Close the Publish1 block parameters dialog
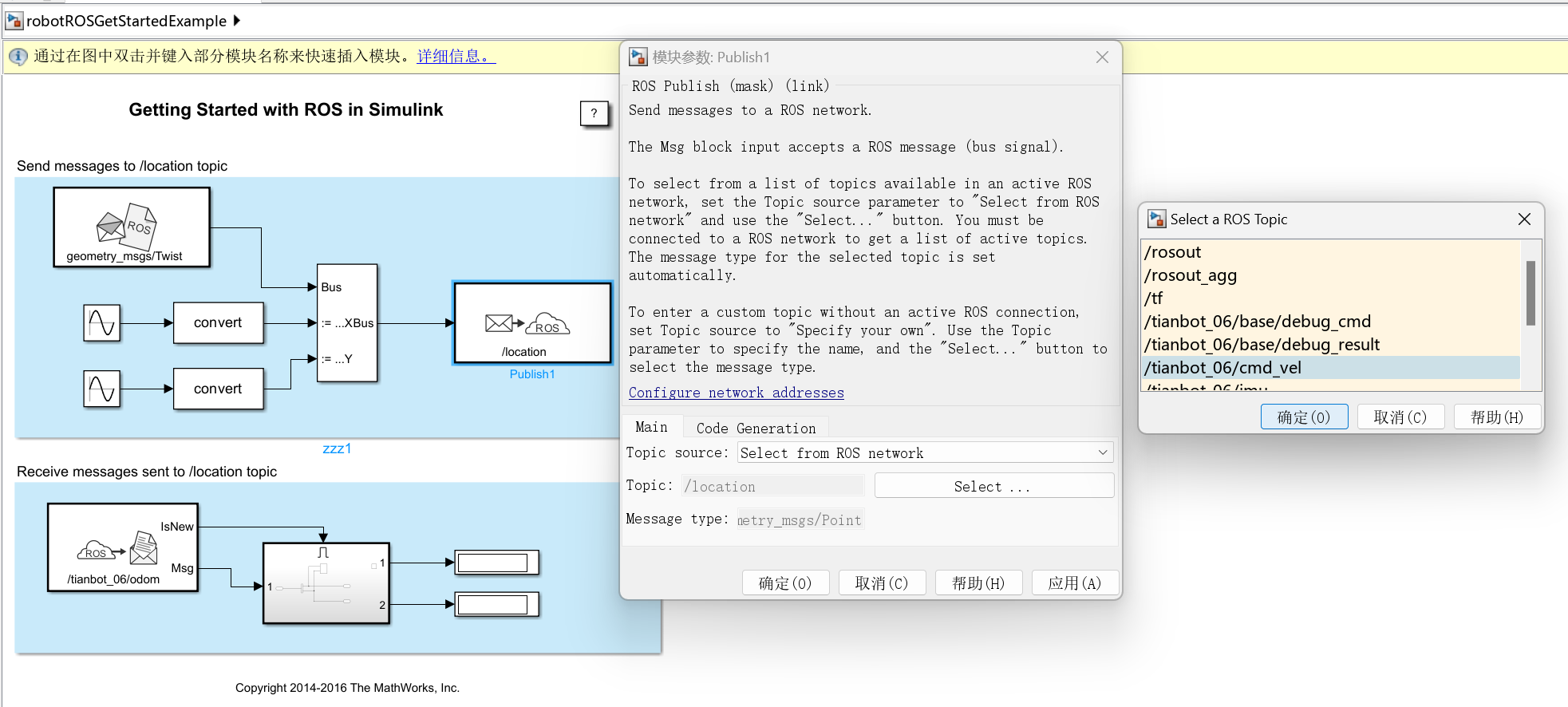1568x707 pixels. [x=1102, y=57]
